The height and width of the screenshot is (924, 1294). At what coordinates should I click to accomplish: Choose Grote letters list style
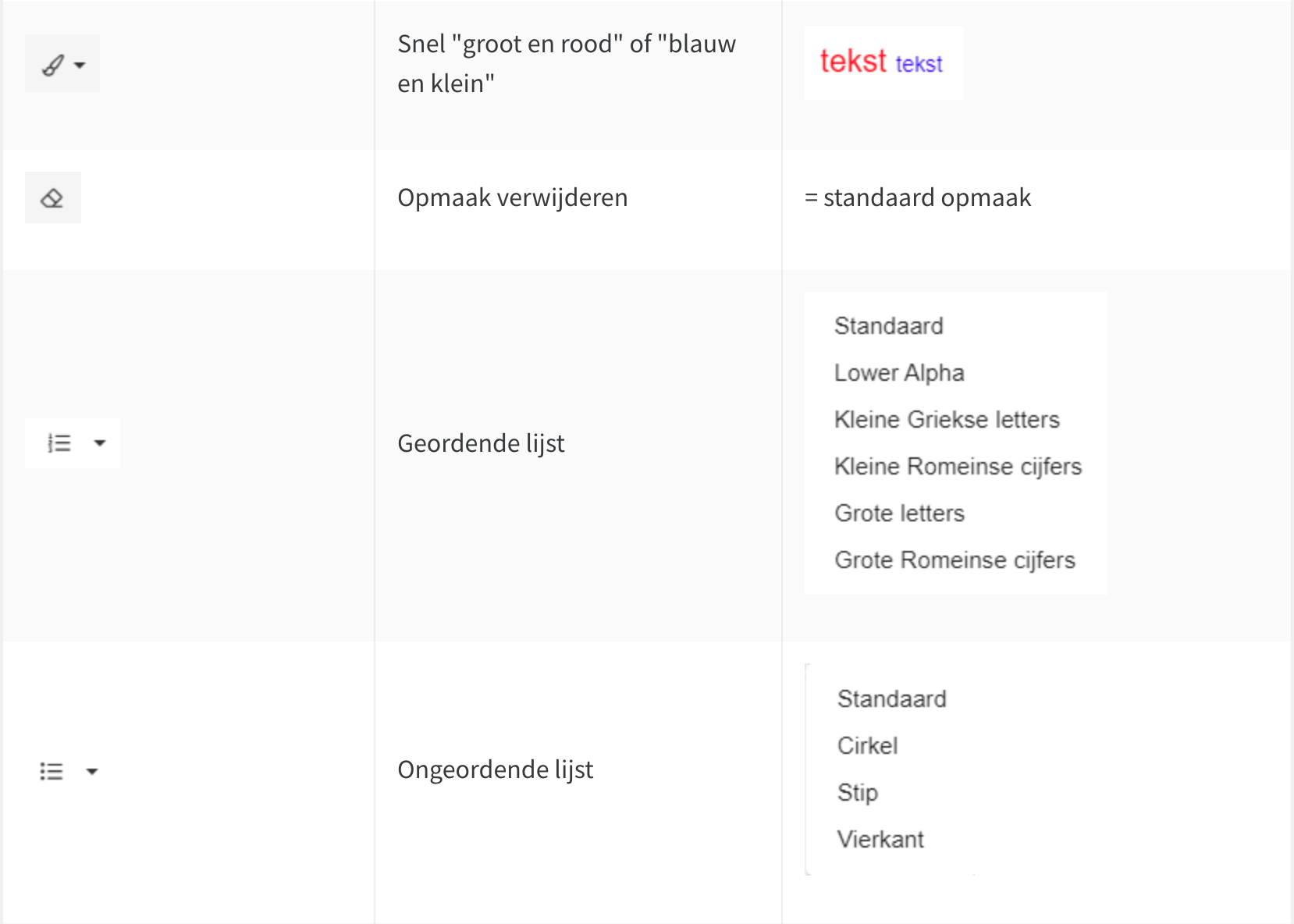pos(899,514)
